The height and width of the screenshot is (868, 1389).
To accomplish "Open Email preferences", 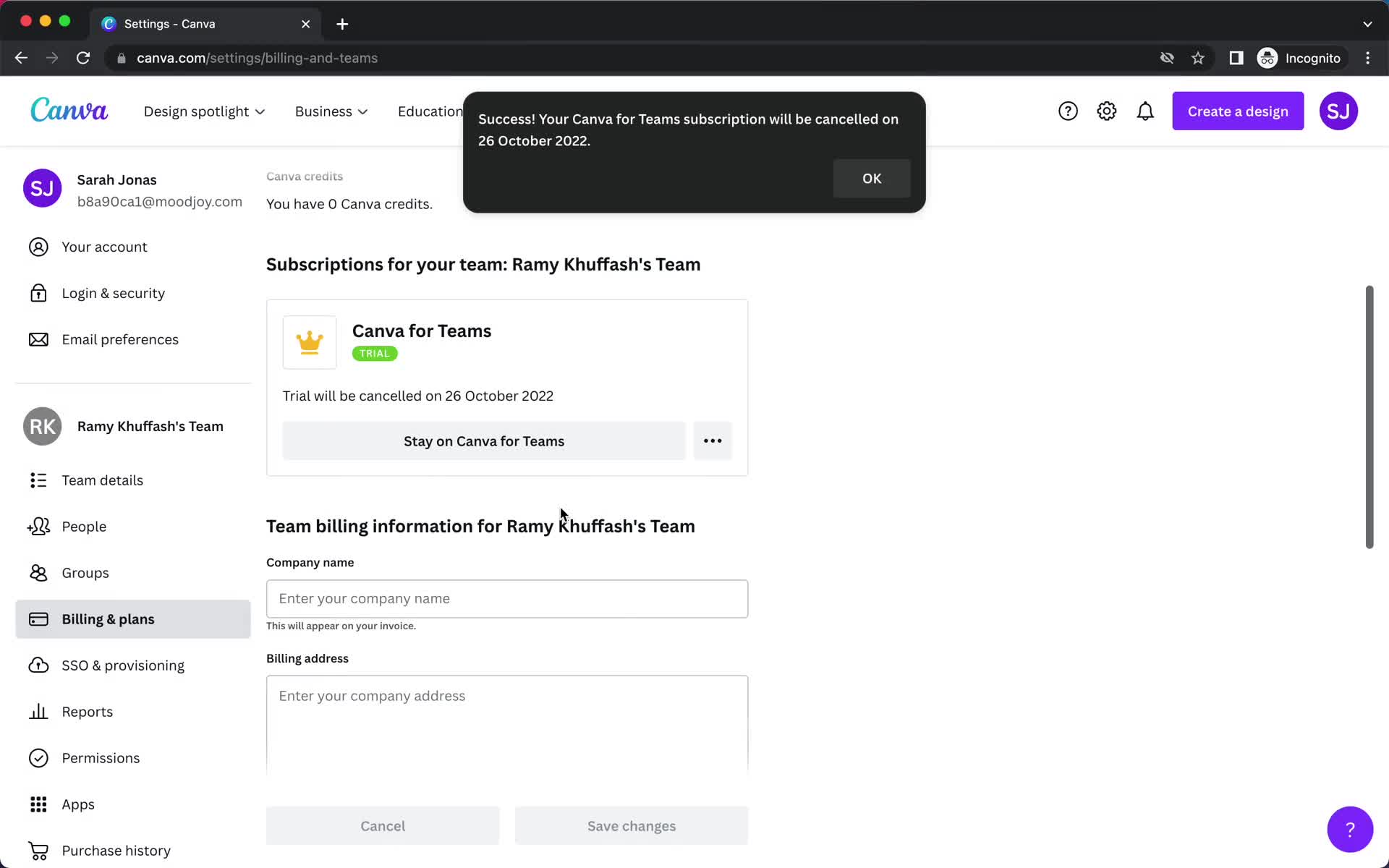I will pos(133,339).
